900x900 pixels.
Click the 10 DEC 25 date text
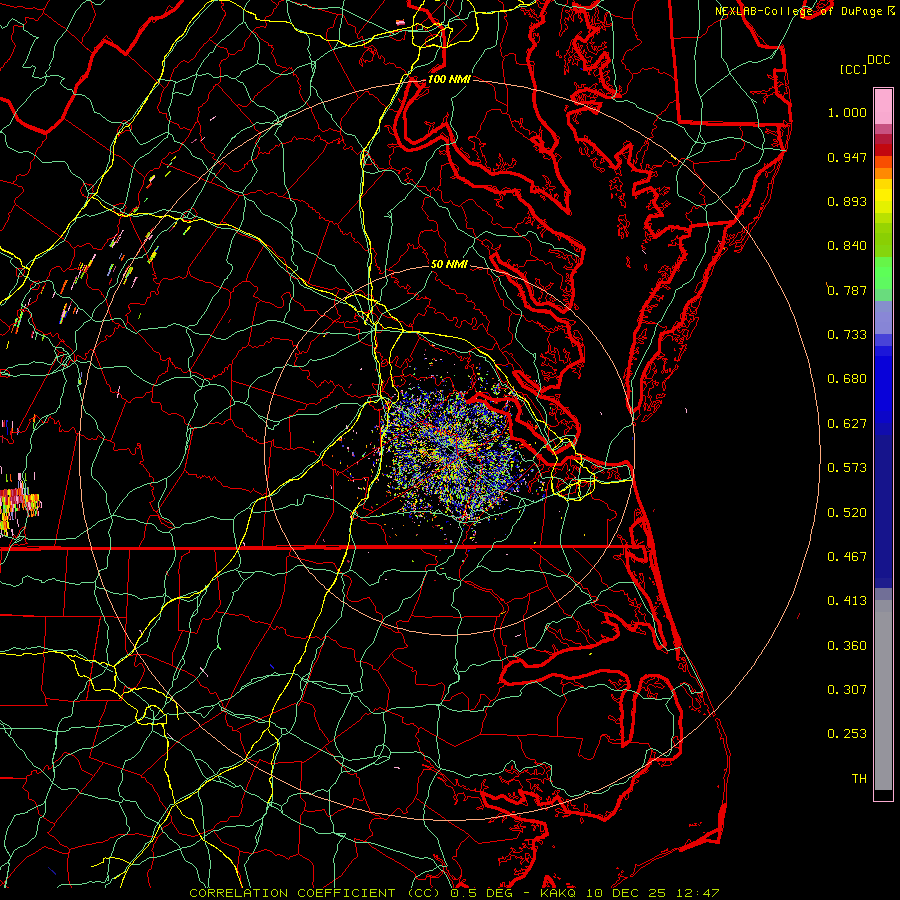626,893
